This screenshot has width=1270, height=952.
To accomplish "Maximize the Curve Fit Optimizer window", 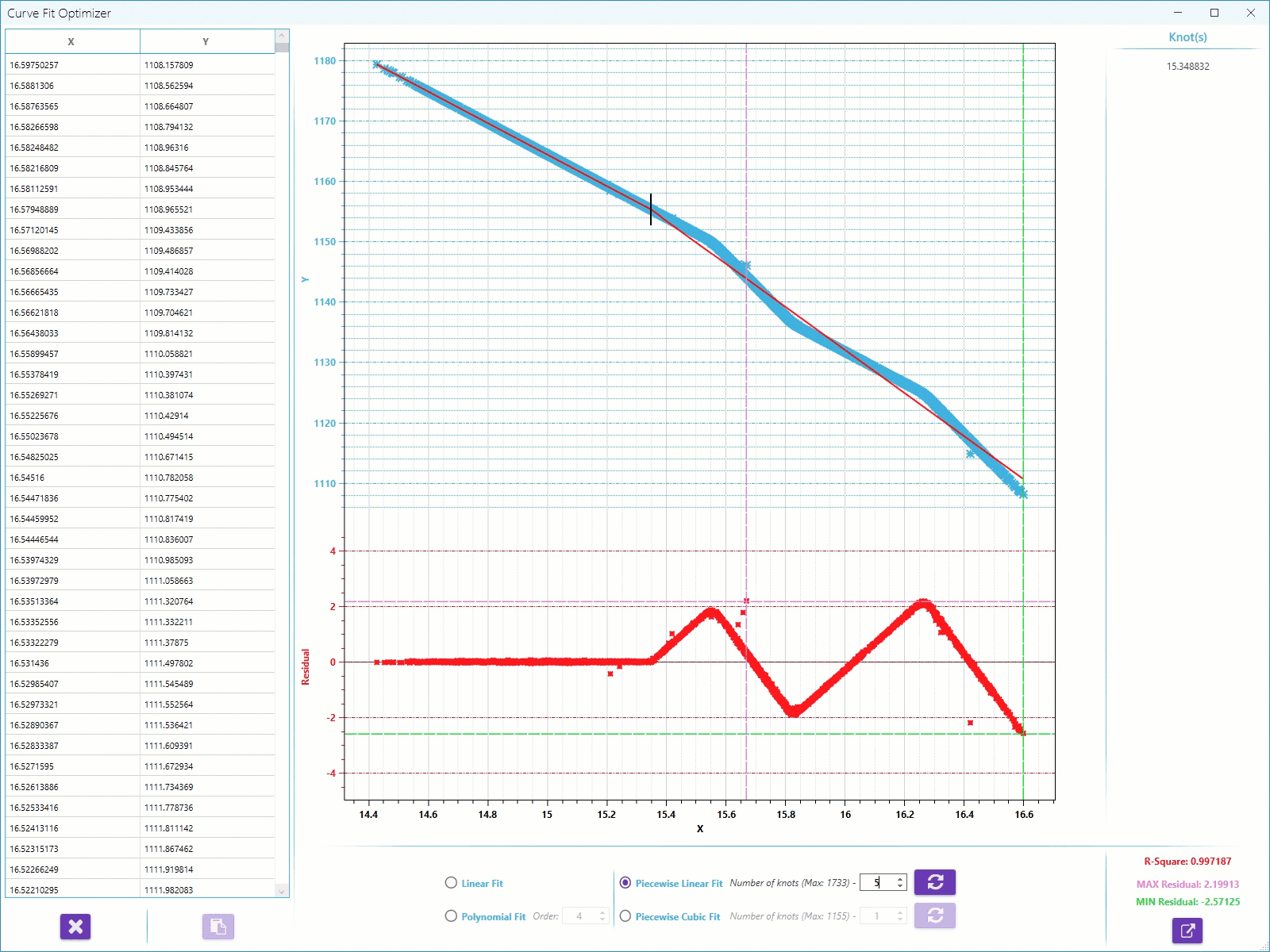I will pyautogui.click(x=1214, y=13).
